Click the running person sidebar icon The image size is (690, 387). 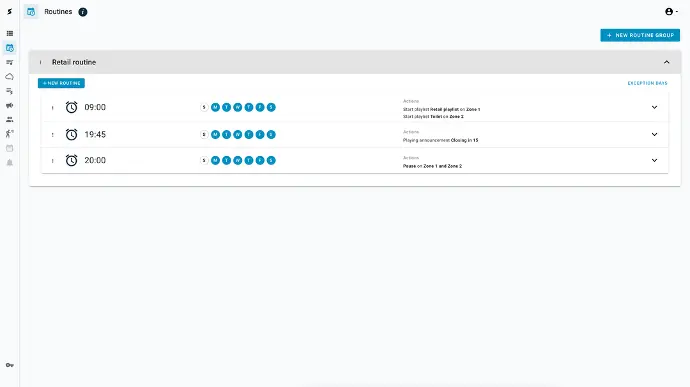click(x=10, y=134)
